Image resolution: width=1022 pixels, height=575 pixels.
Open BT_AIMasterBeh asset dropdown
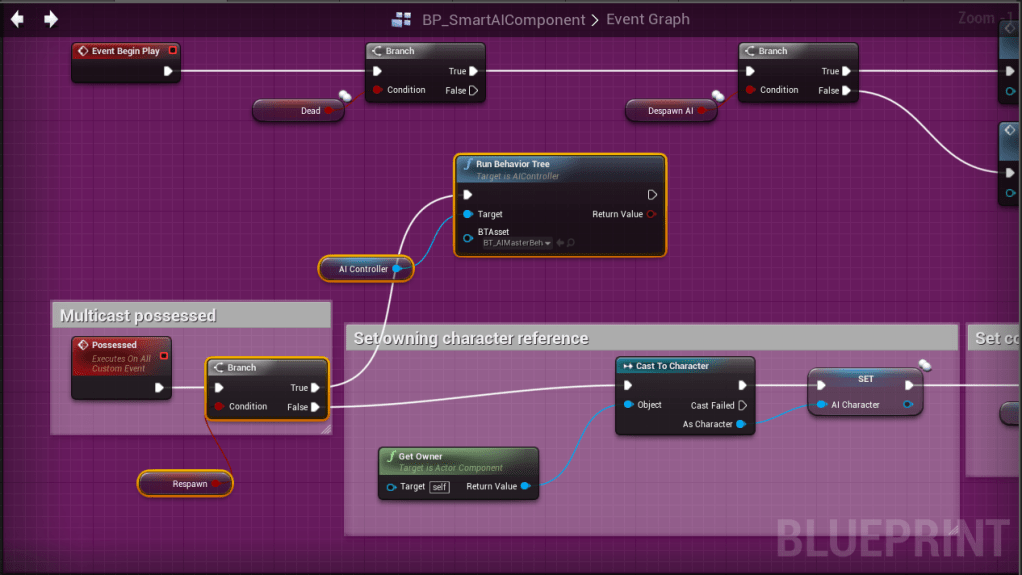pyautogui.click(x=516, y=243)
